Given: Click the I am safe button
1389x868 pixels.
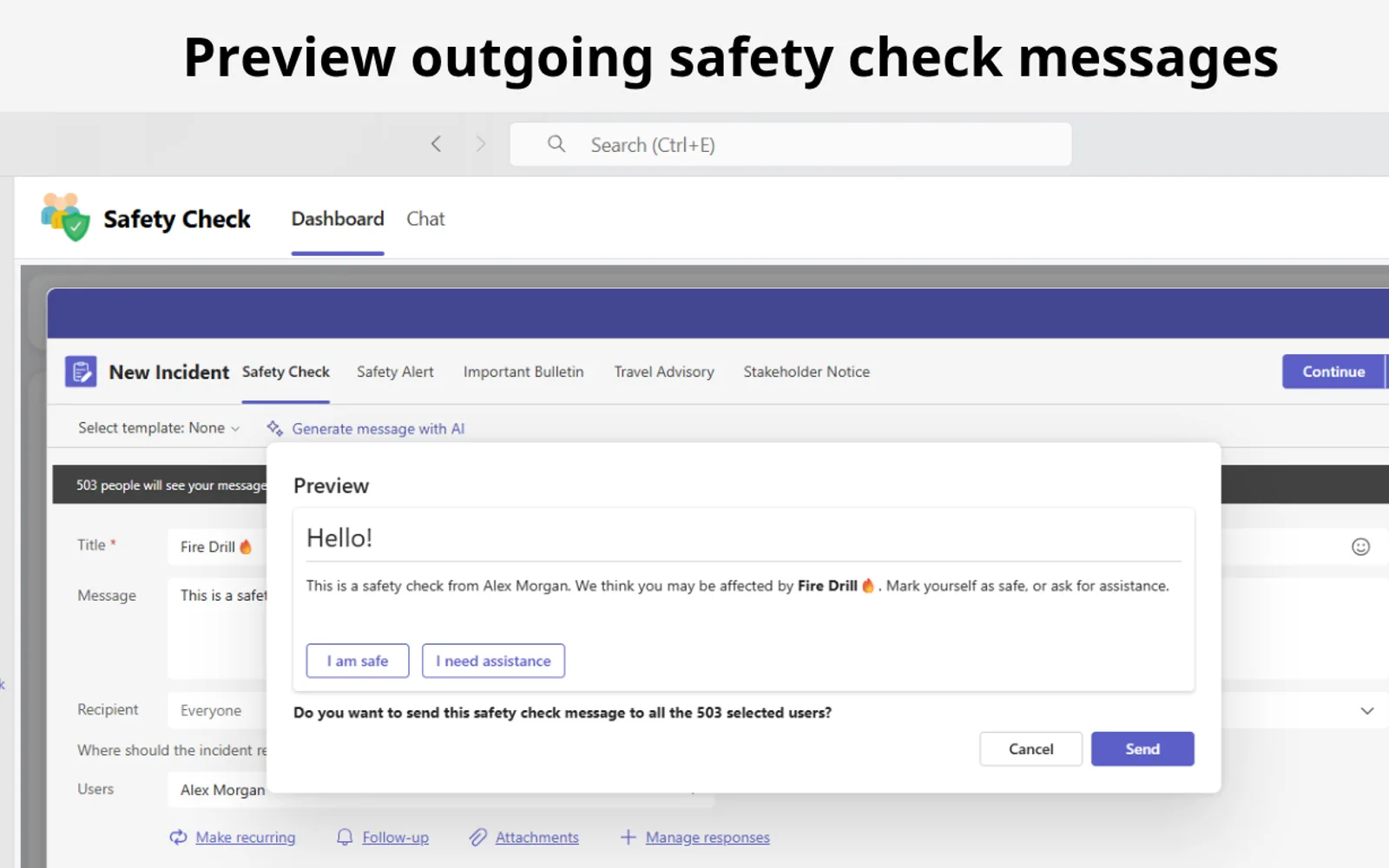Looking at the screenshot, I should click(x=358, y=661).
